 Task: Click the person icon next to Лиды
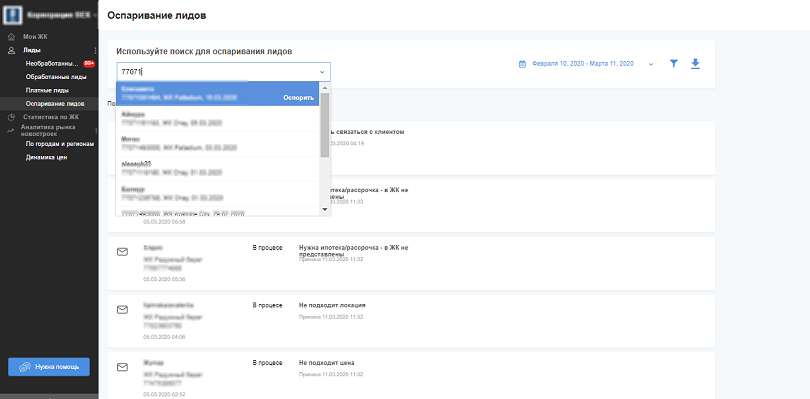click(x=11, y=50)
